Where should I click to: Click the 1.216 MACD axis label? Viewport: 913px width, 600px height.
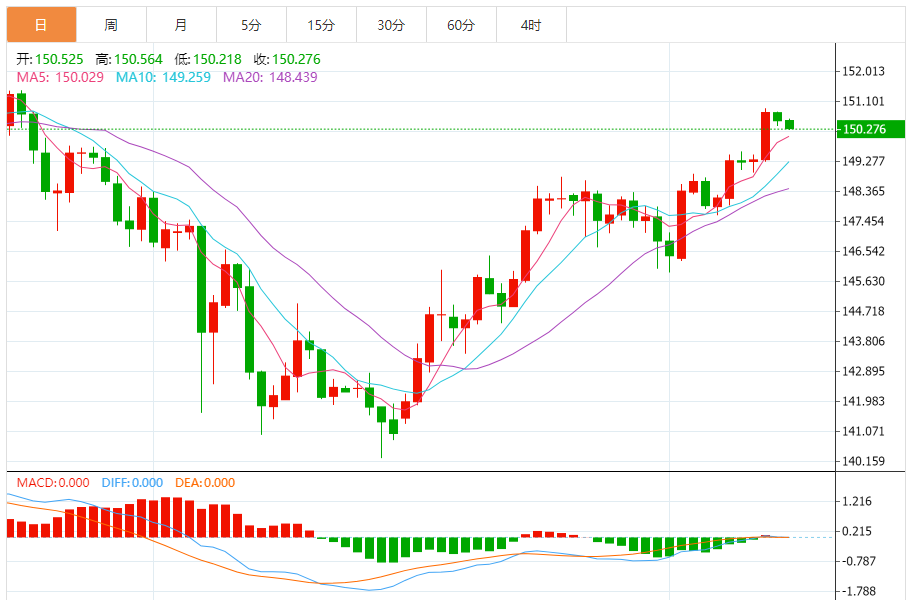click(857, 501)
